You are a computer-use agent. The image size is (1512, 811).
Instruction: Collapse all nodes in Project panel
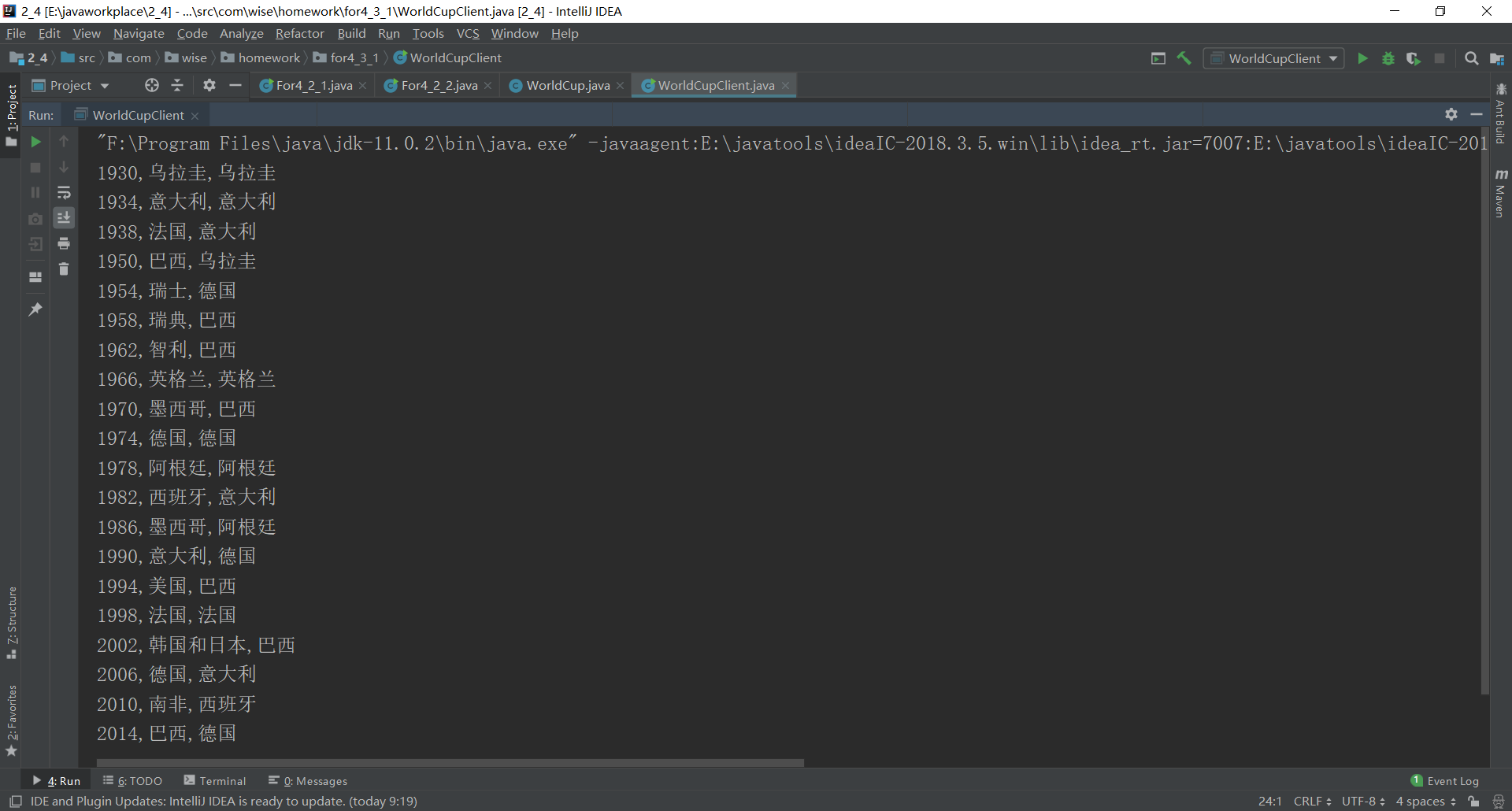coord(178,85)
